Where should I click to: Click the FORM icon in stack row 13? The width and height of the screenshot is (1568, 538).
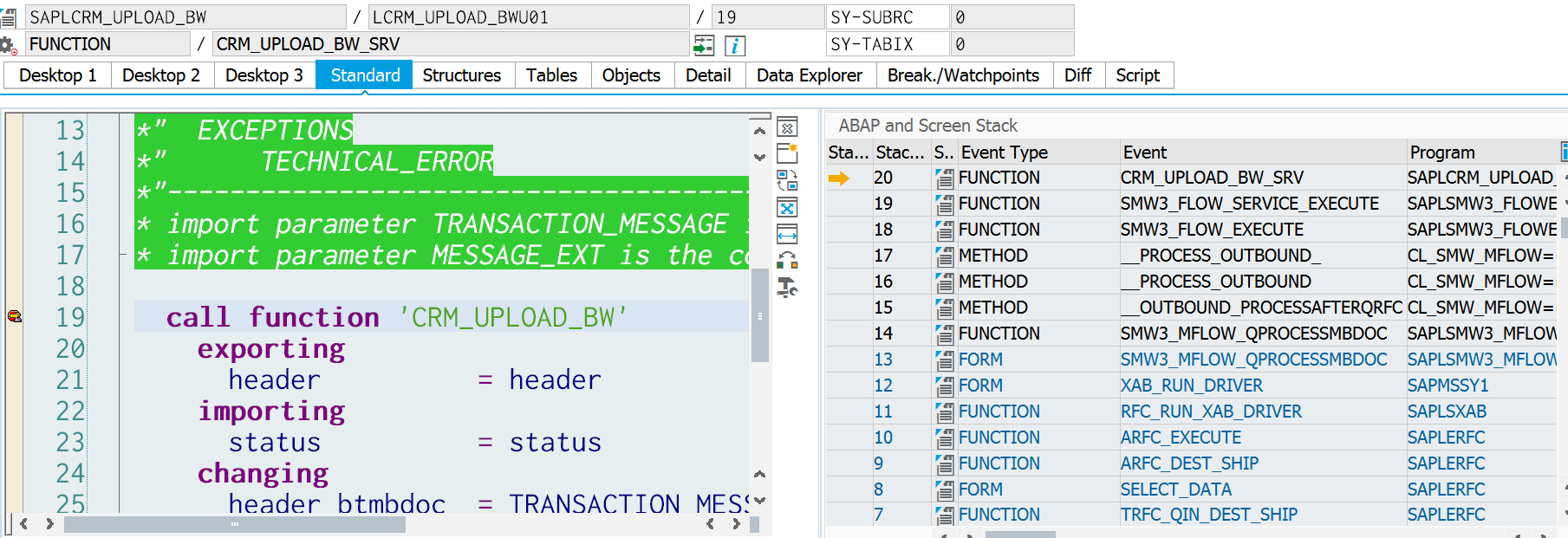pos(944,360)
